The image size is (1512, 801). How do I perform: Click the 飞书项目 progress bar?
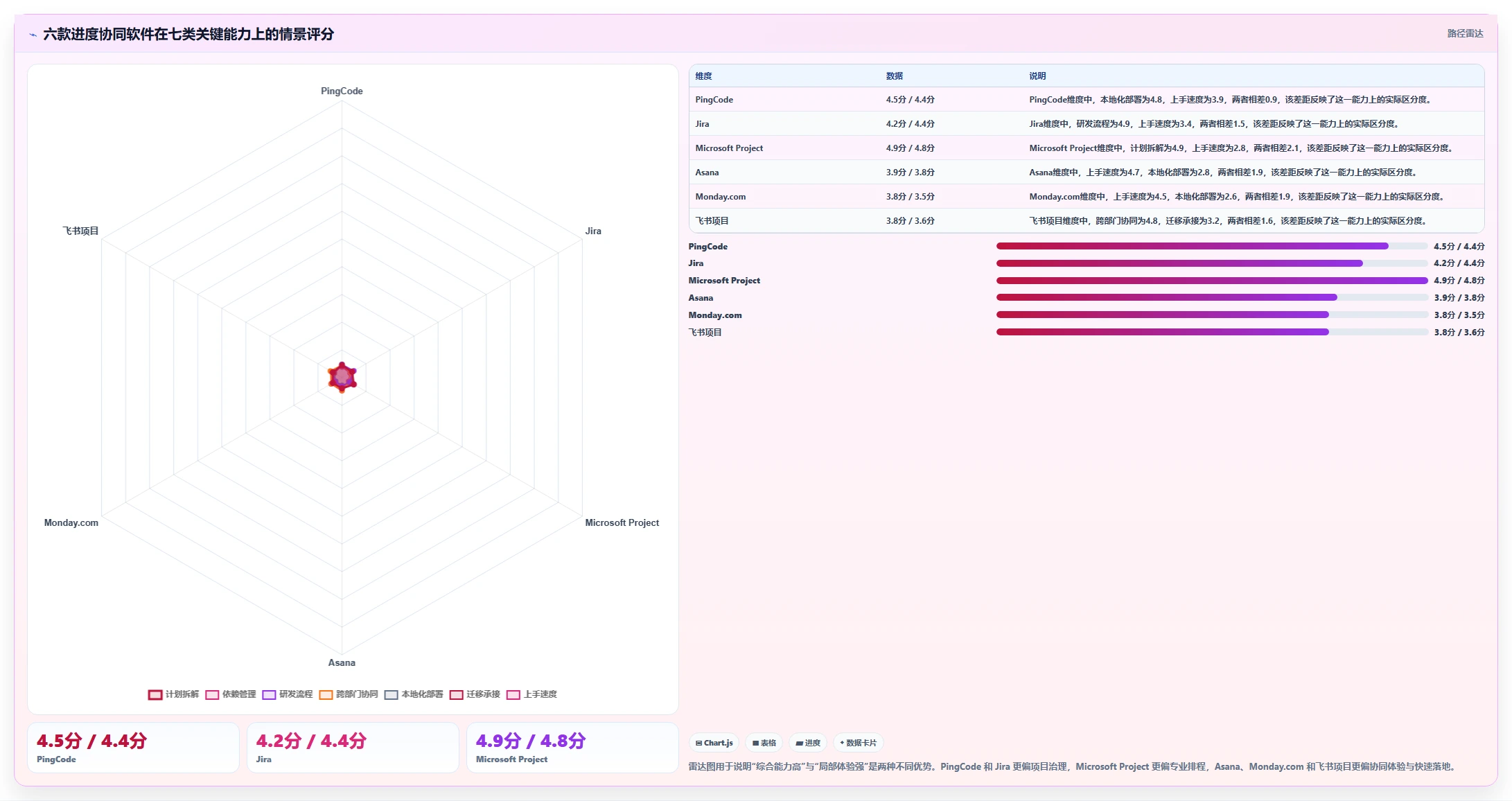[x=1212, y=332]
